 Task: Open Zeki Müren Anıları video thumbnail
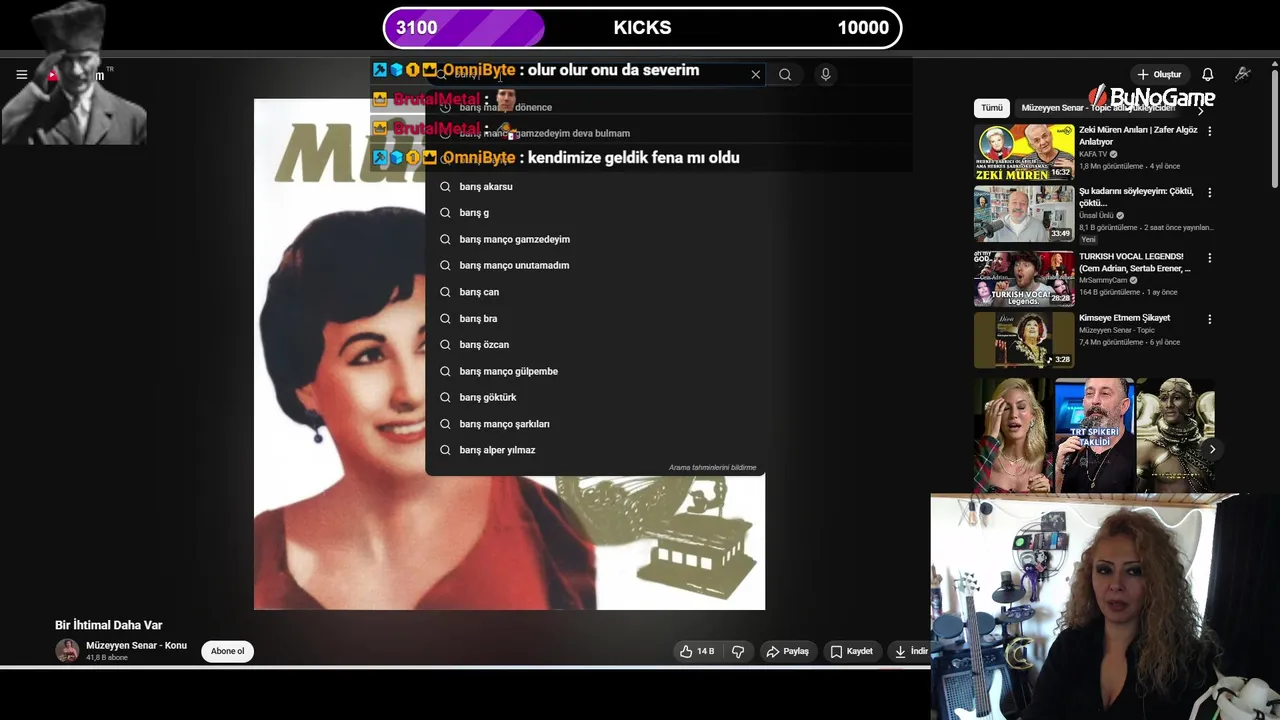click(1024, 152)
